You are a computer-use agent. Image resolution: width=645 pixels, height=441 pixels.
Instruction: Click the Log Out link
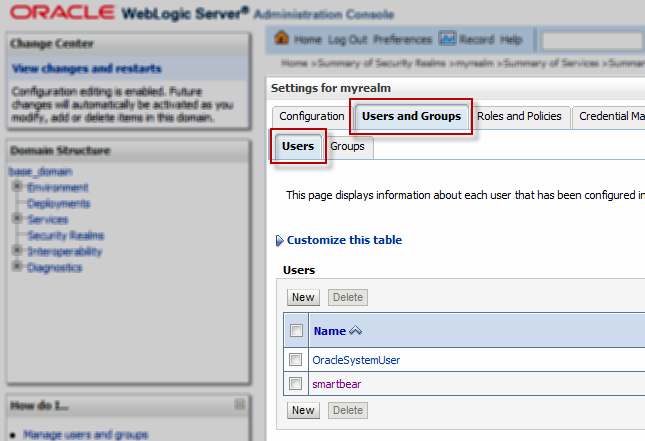[x=348, y=39]
